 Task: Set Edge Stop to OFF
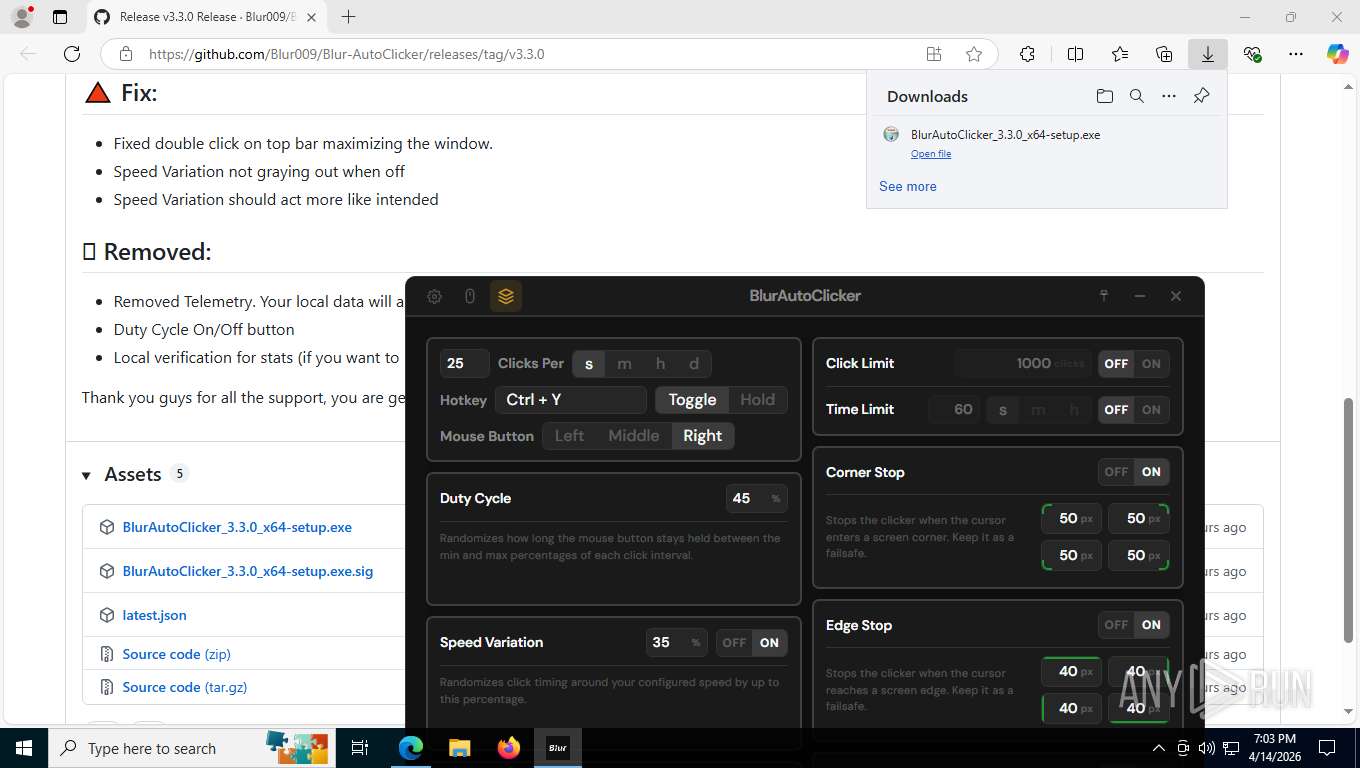[1116, 625]
